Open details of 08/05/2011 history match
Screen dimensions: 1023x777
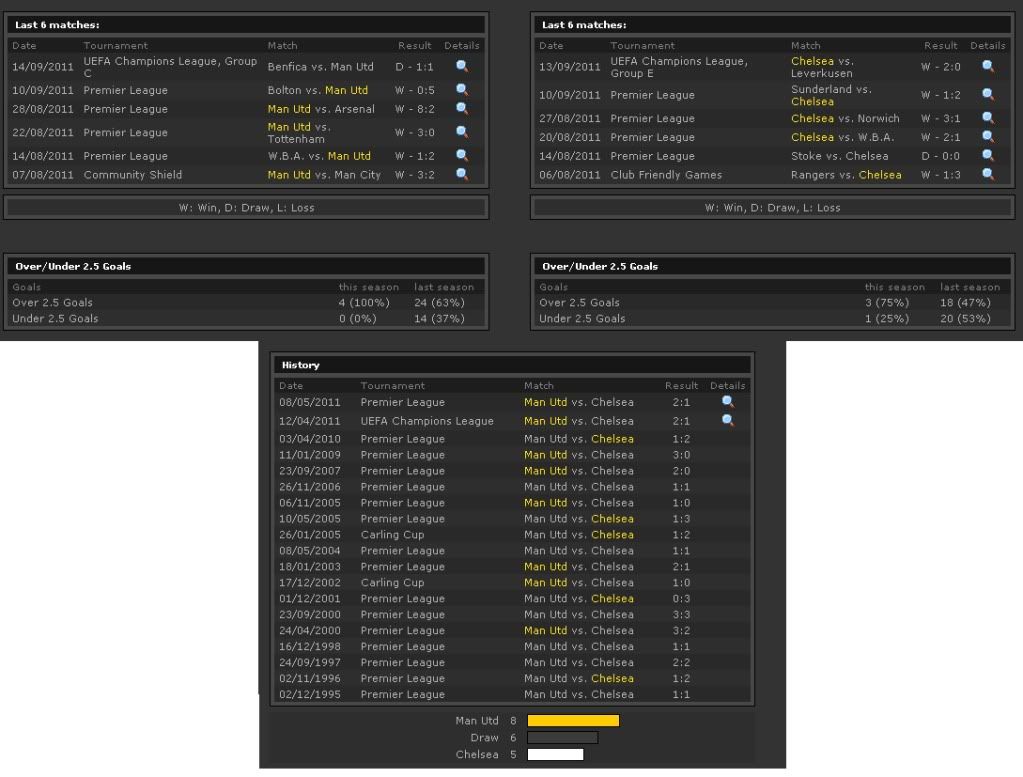click(x=728, y=402)
